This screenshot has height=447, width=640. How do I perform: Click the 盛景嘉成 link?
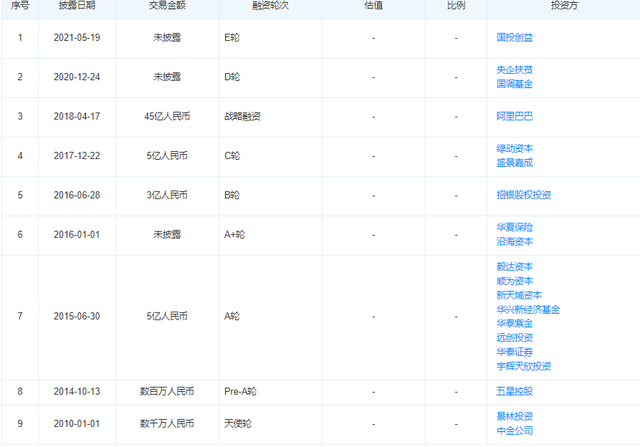(x=514, y=163)
